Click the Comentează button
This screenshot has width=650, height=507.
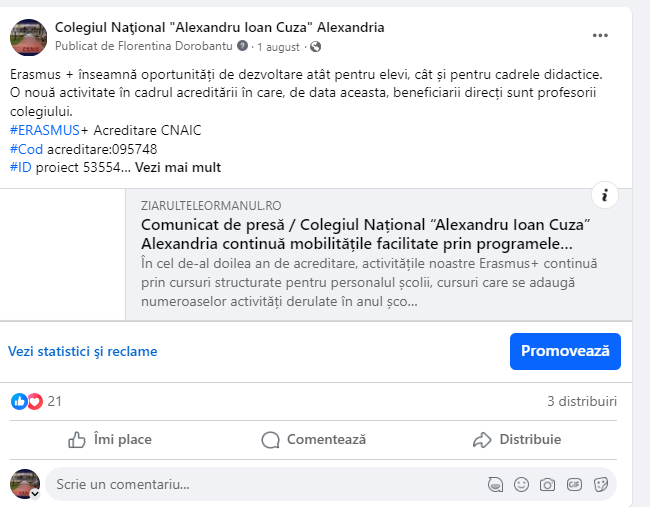click(313, 439)
